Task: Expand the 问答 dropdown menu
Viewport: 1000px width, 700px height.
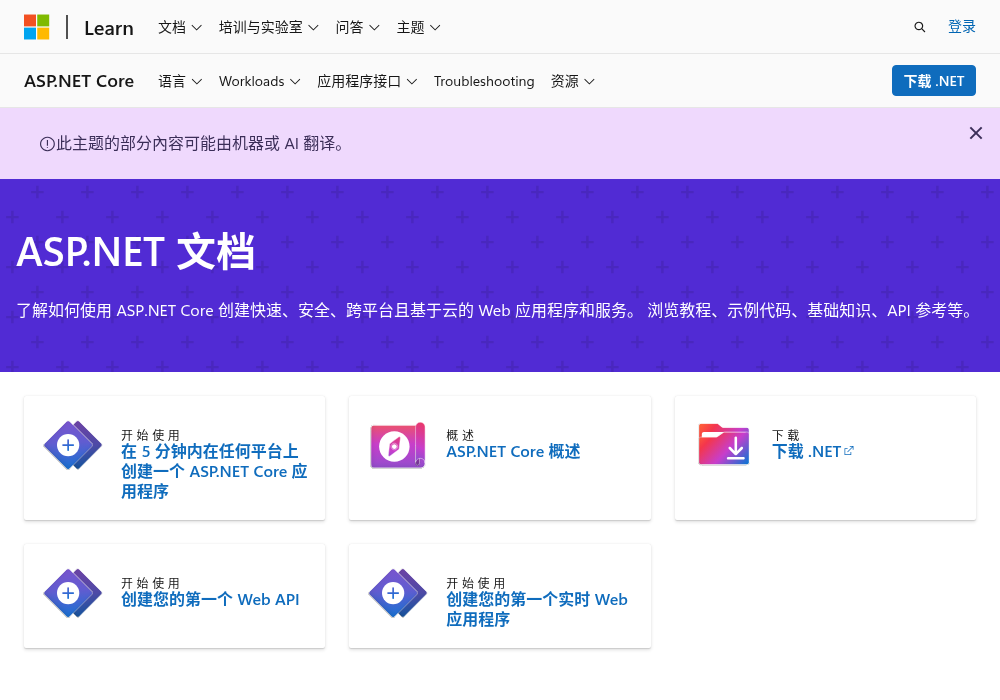Action: click(x=357, y=27)
